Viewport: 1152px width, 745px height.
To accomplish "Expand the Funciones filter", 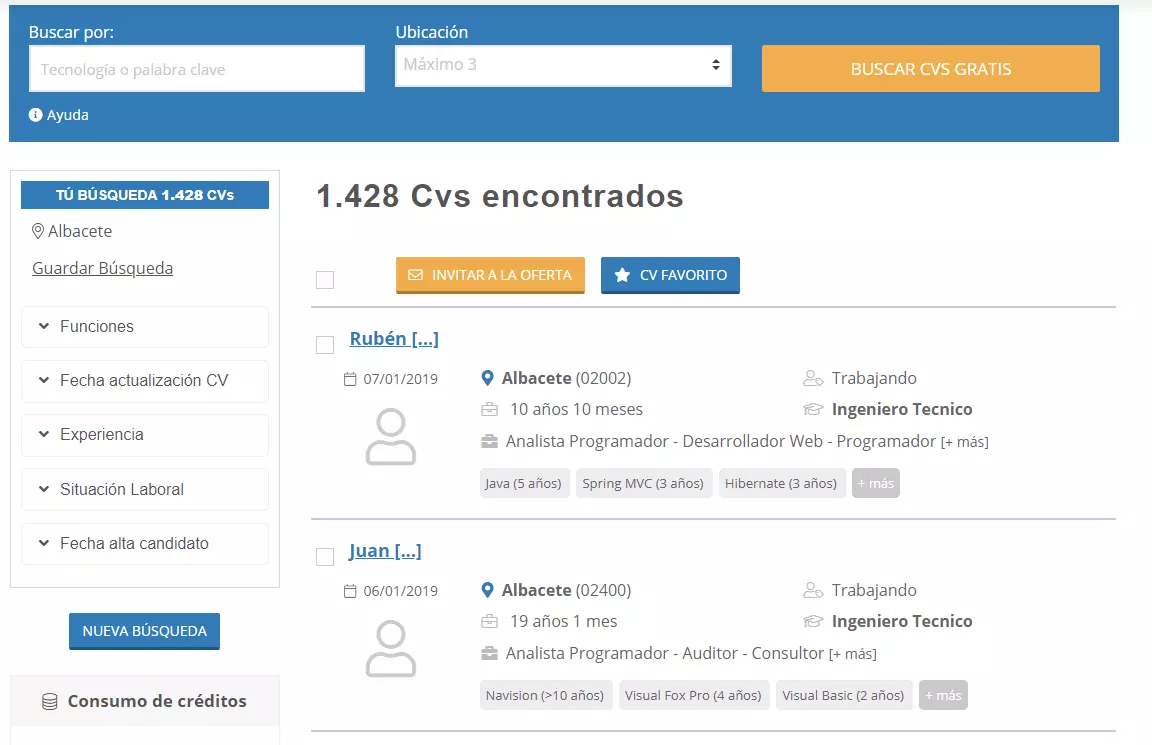I will point(144,326).
